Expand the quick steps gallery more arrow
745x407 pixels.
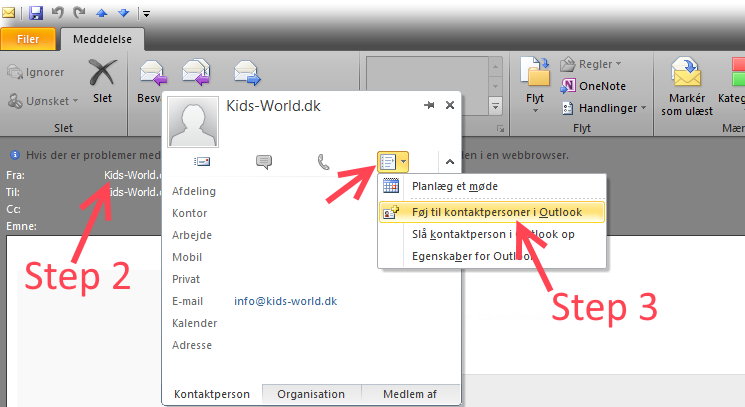pyautogui.click(x=495, y=106)
